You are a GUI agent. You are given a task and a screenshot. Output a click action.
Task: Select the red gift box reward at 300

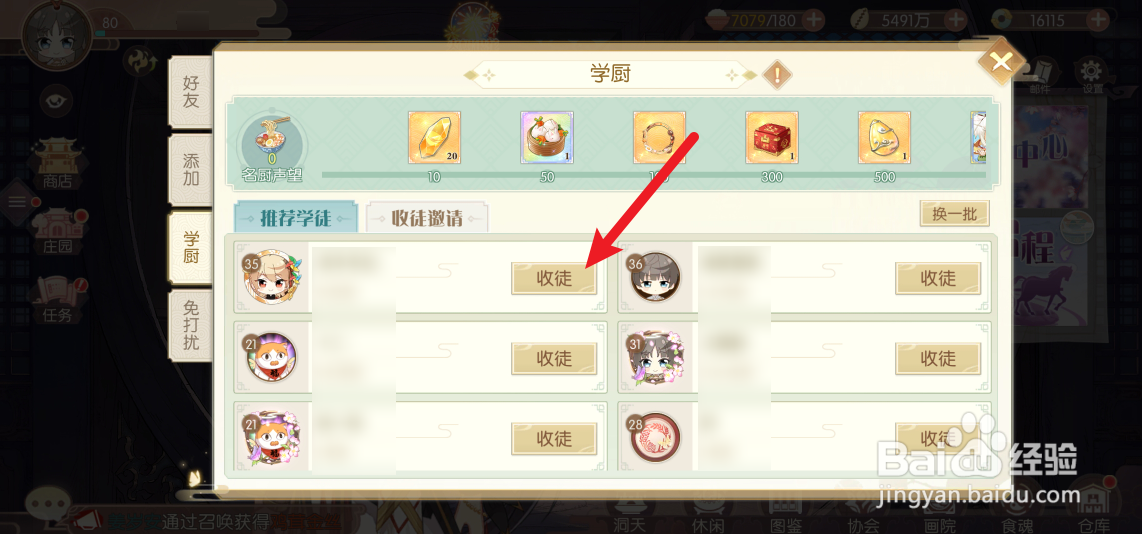(x=771, y=138)
